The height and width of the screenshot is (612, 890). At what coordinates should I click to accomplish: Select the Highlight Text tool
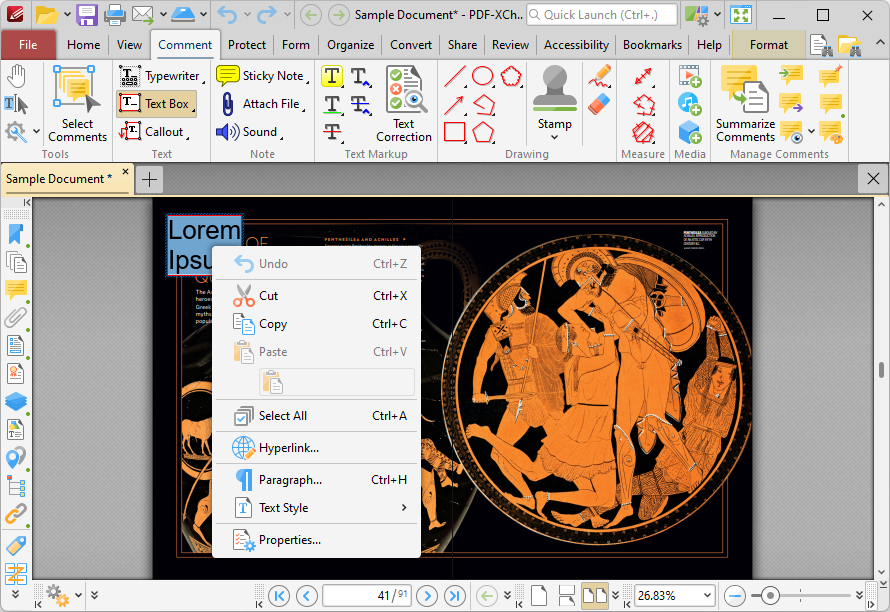pyautogui.click(x=332, y=76)
